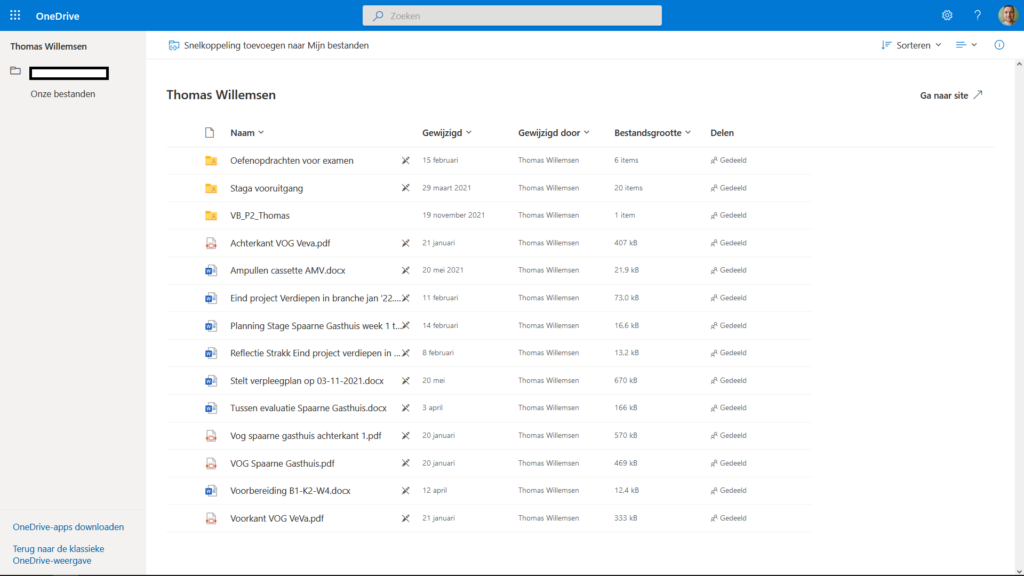Follow the Ga naar site link

951,95
